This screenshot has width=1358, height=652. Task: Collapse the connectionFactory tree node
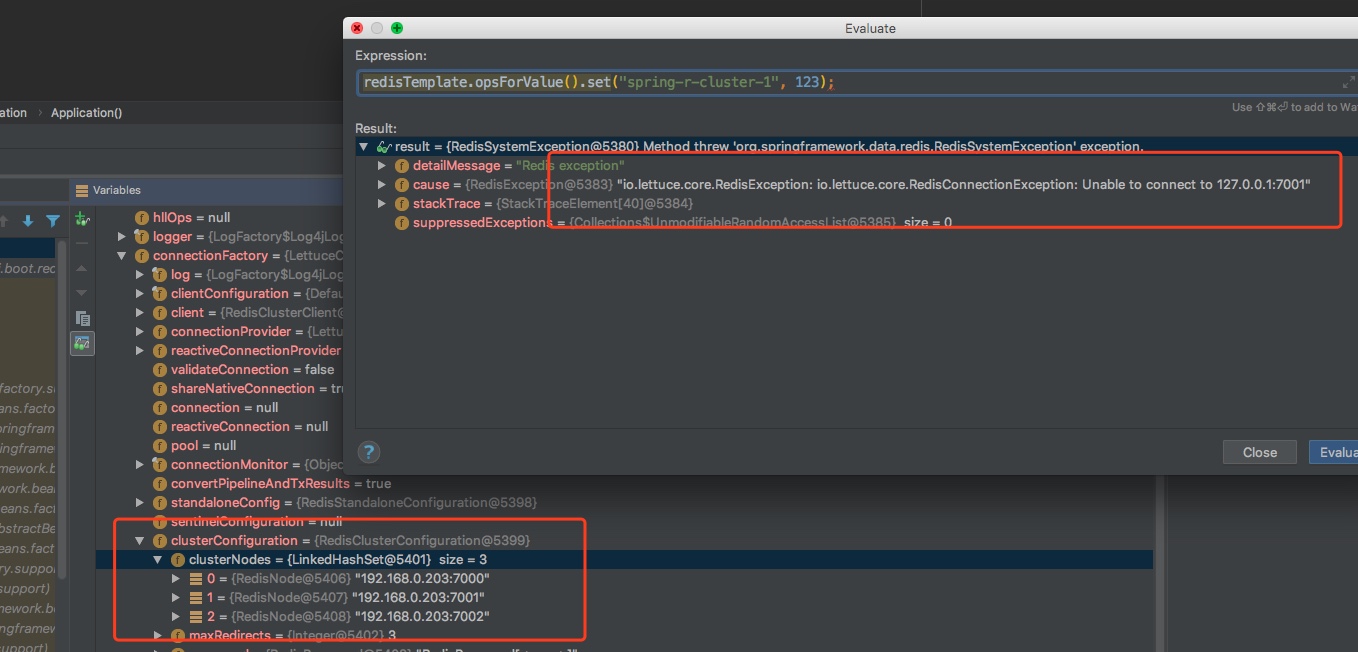click(x=122, y=256)
